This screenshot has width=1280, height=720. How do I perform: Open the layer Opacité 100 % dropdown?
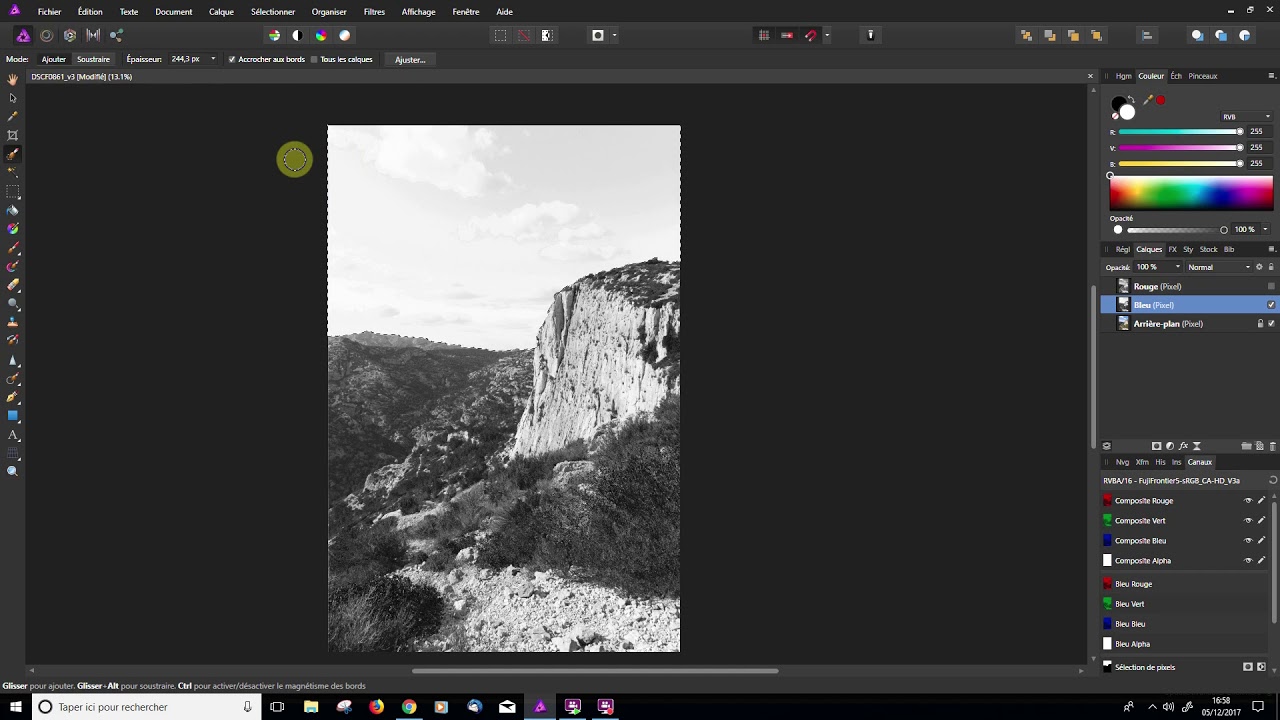(1177, 267)
